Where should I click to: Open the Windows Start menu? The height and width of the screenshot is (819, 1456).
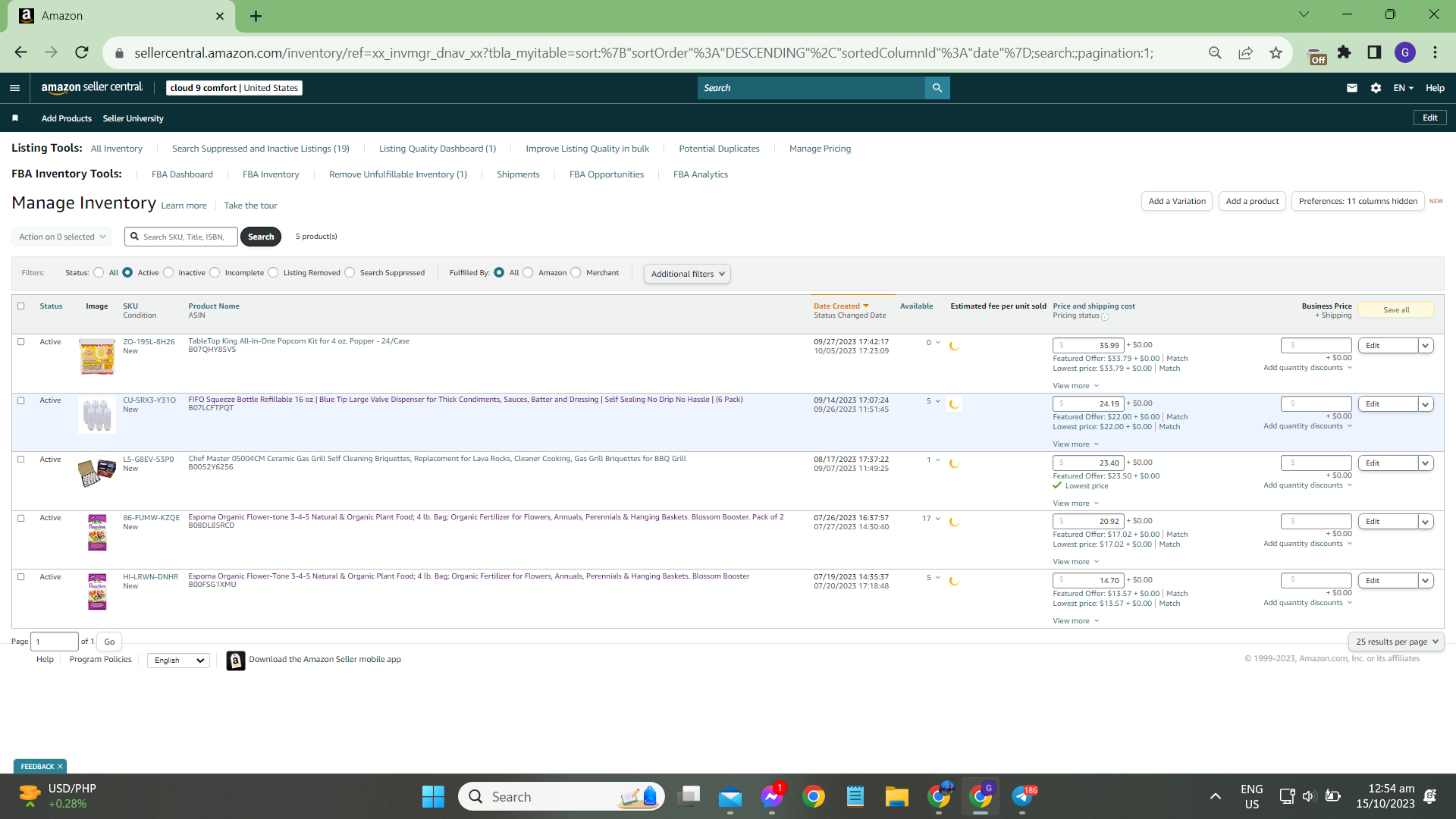pyautogui.click(x=433, y=796)
